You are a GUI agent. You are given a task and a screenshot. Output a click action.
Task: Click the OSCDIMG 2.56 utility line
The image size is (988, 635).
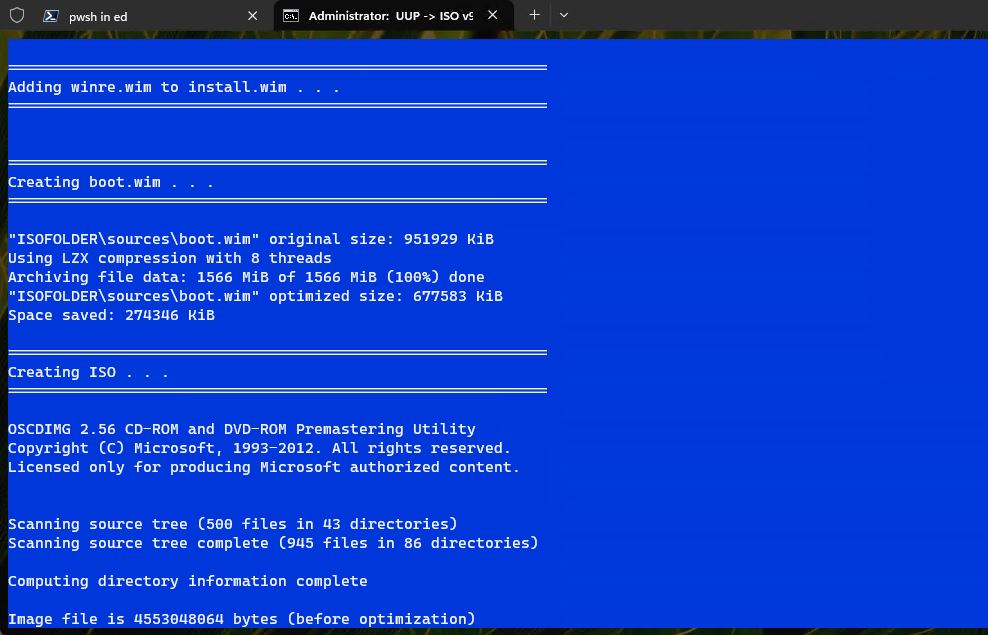point(241,429)
